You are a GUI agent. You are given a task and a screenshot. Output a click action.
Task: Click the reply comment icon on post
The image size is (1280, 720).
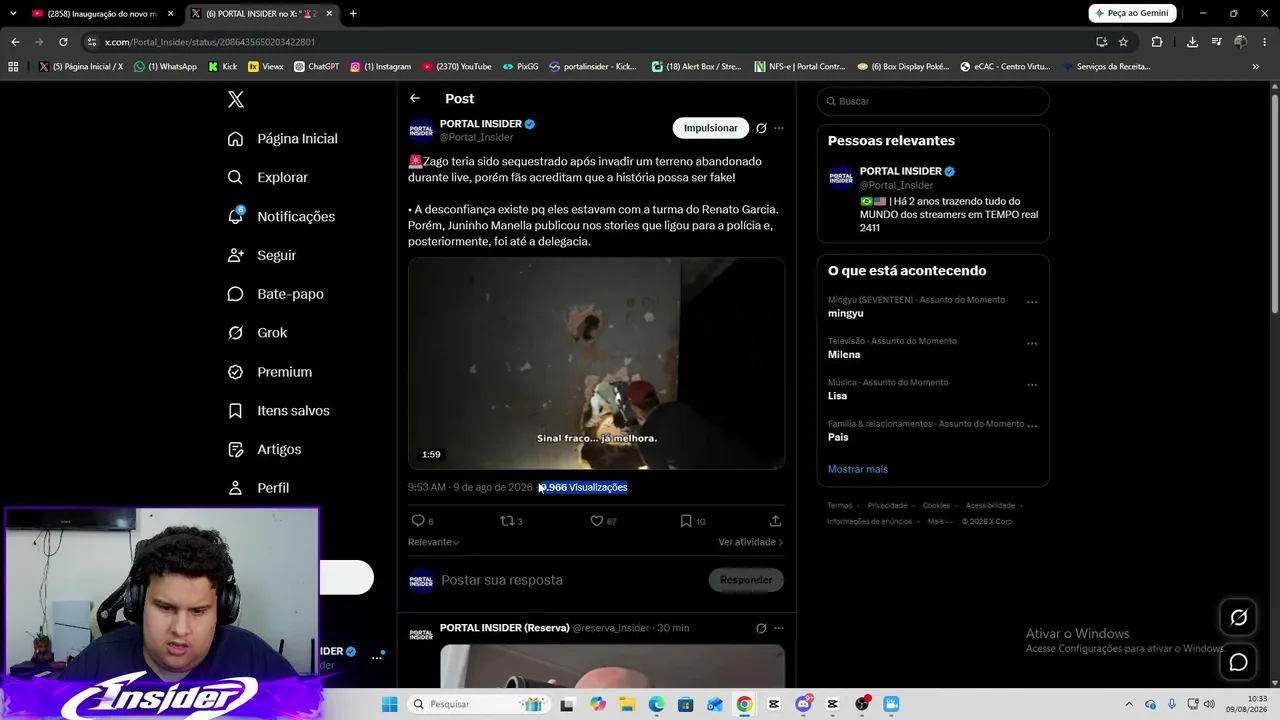point(418,521)
